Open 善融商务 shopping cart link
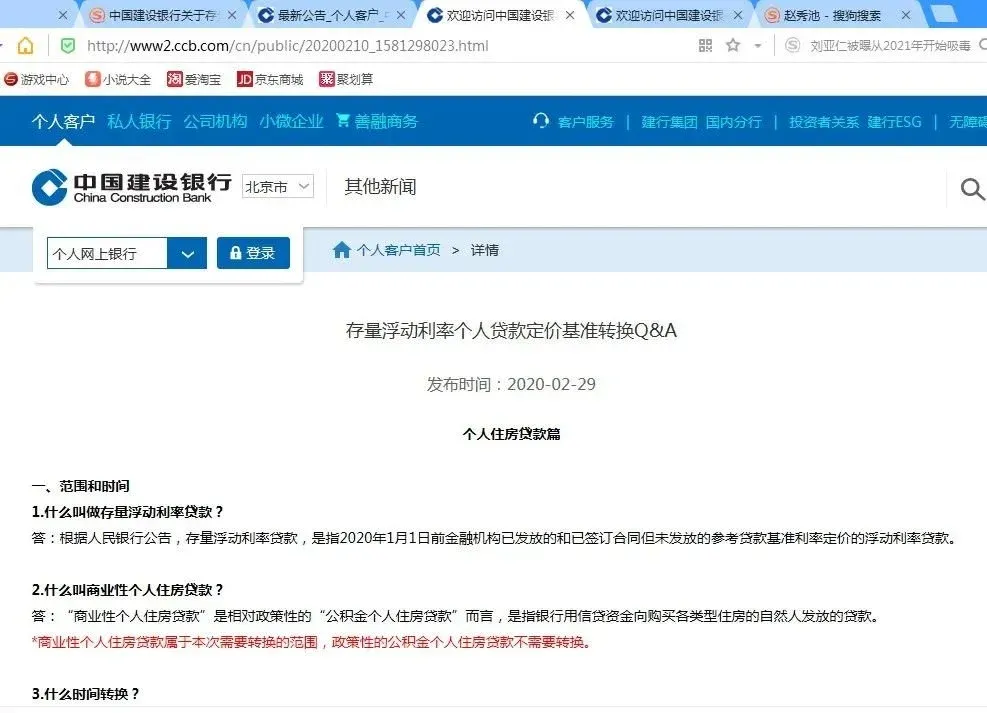The height and width of the screenshot is (713, 987). point(377,121)
